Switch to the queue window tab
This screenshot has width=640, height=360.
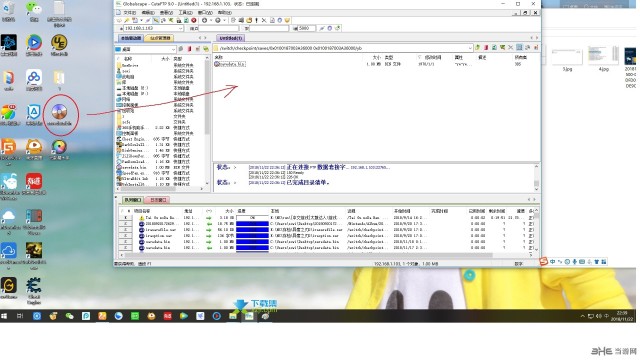click(x=133, y=200)
